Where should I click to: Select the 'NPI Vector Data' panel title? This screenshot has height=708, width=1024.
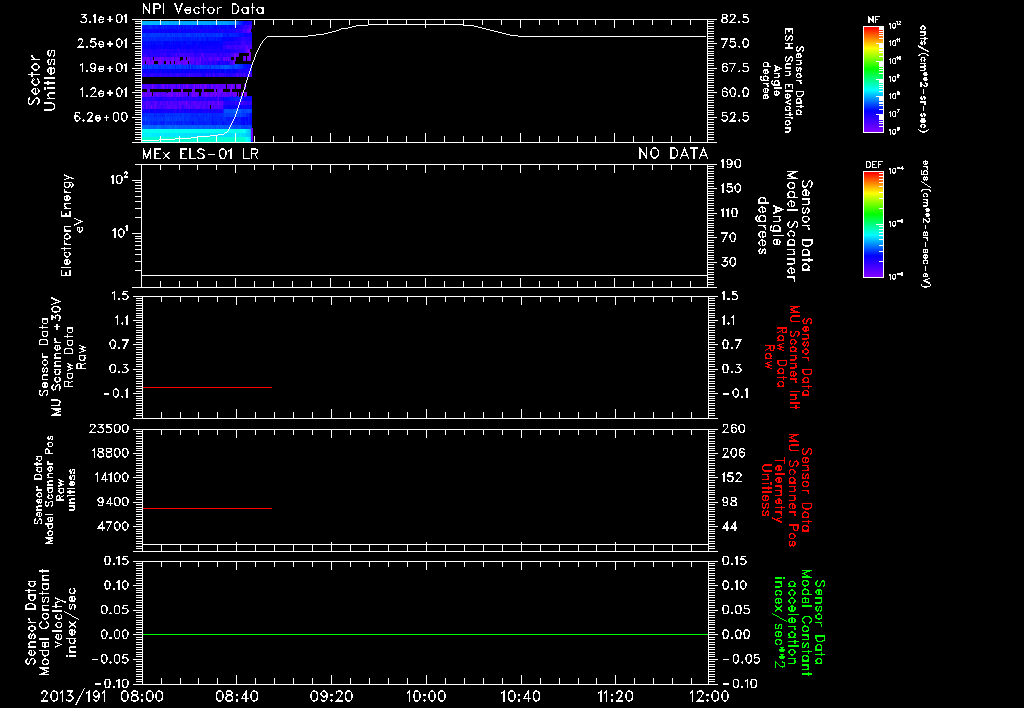click(x=203, y=9)
